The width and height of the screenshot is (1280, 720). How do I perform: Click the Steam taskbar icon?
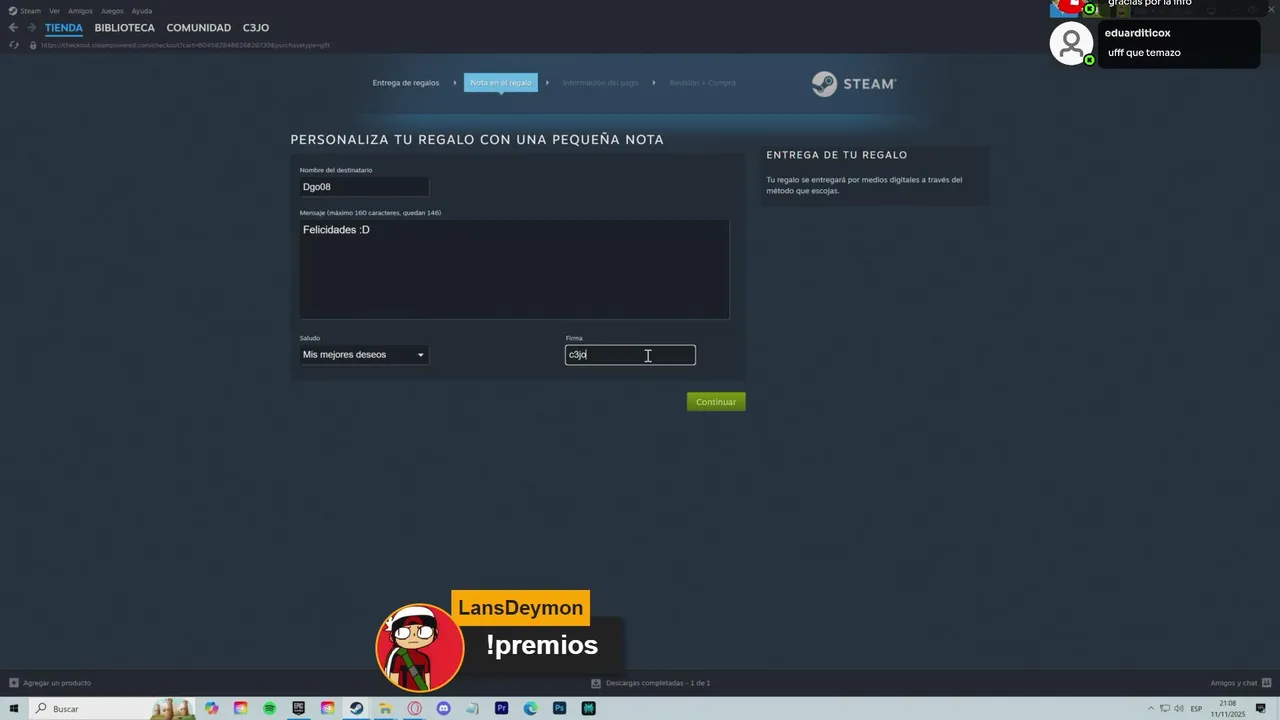coord(356,708)
